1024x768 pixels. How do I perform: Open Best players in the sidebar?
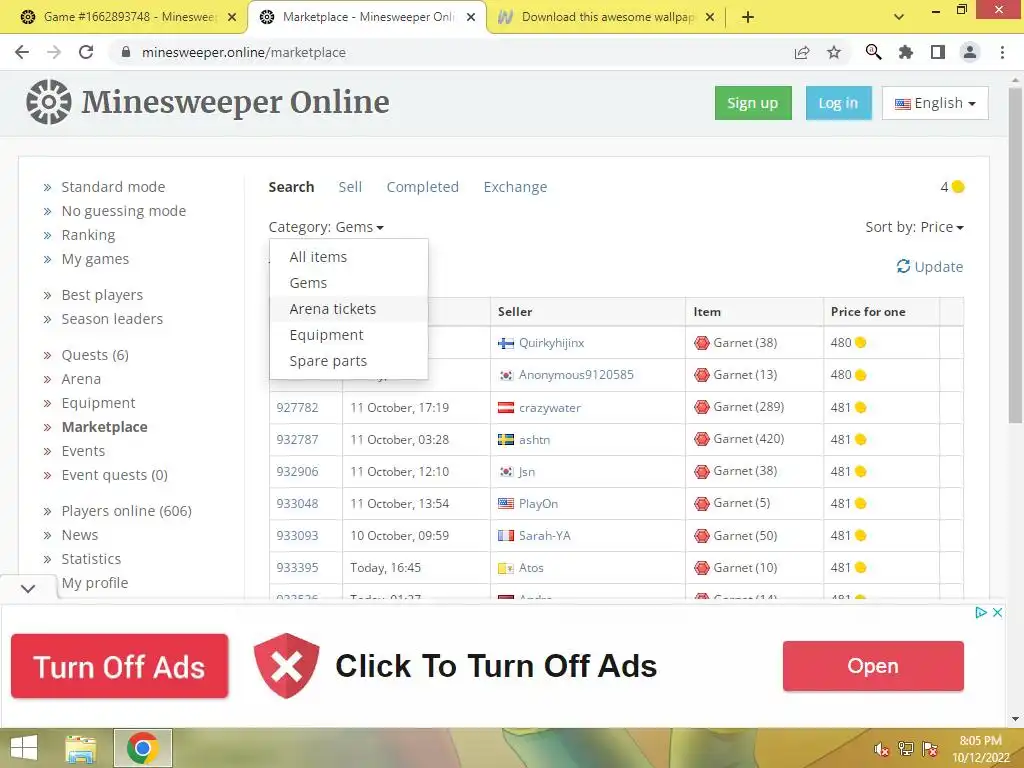[102, 295]
